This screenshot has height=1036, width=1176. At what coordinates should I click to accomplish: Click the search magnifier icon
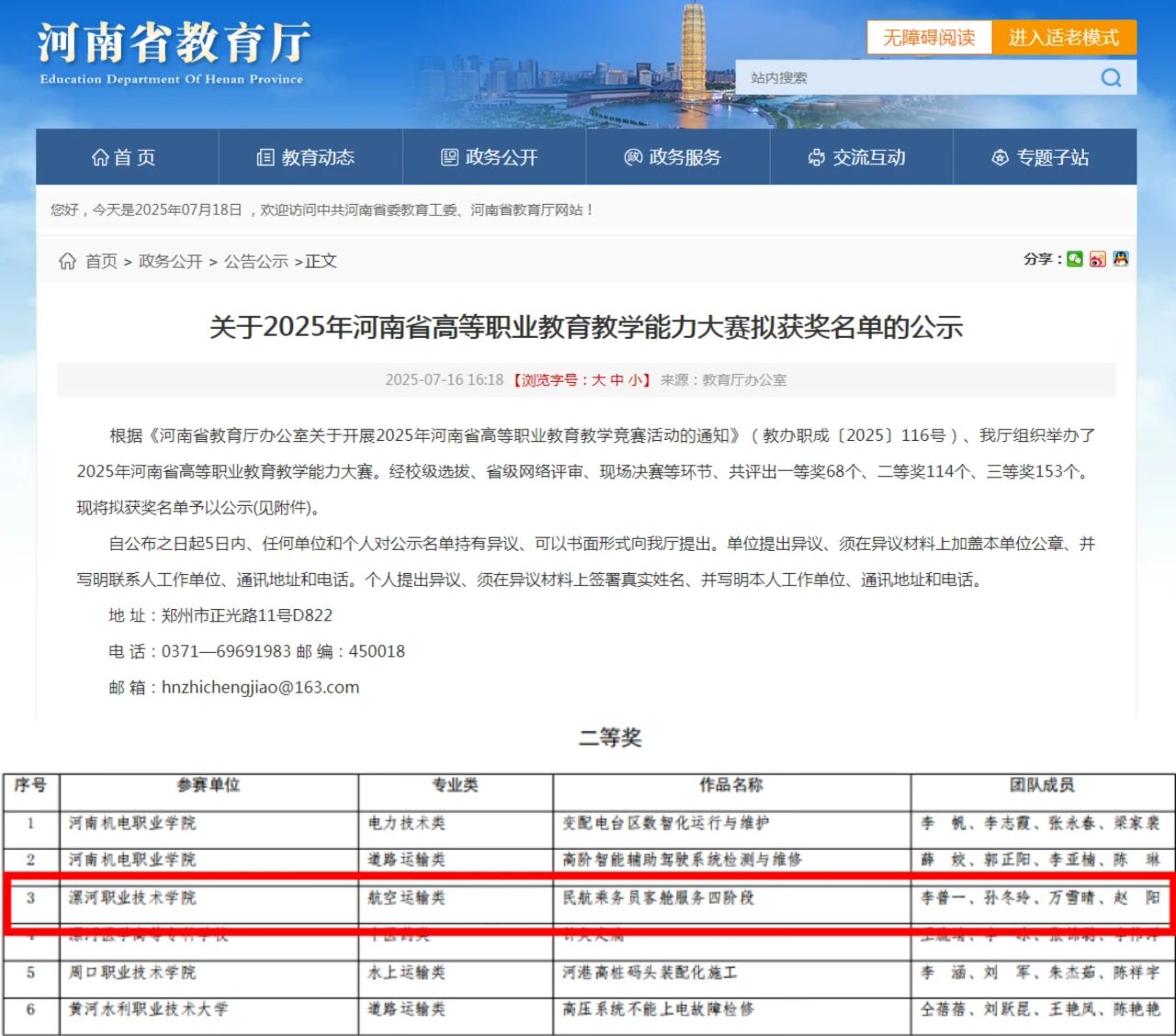pyautogui.click(x=1111, y=78)
